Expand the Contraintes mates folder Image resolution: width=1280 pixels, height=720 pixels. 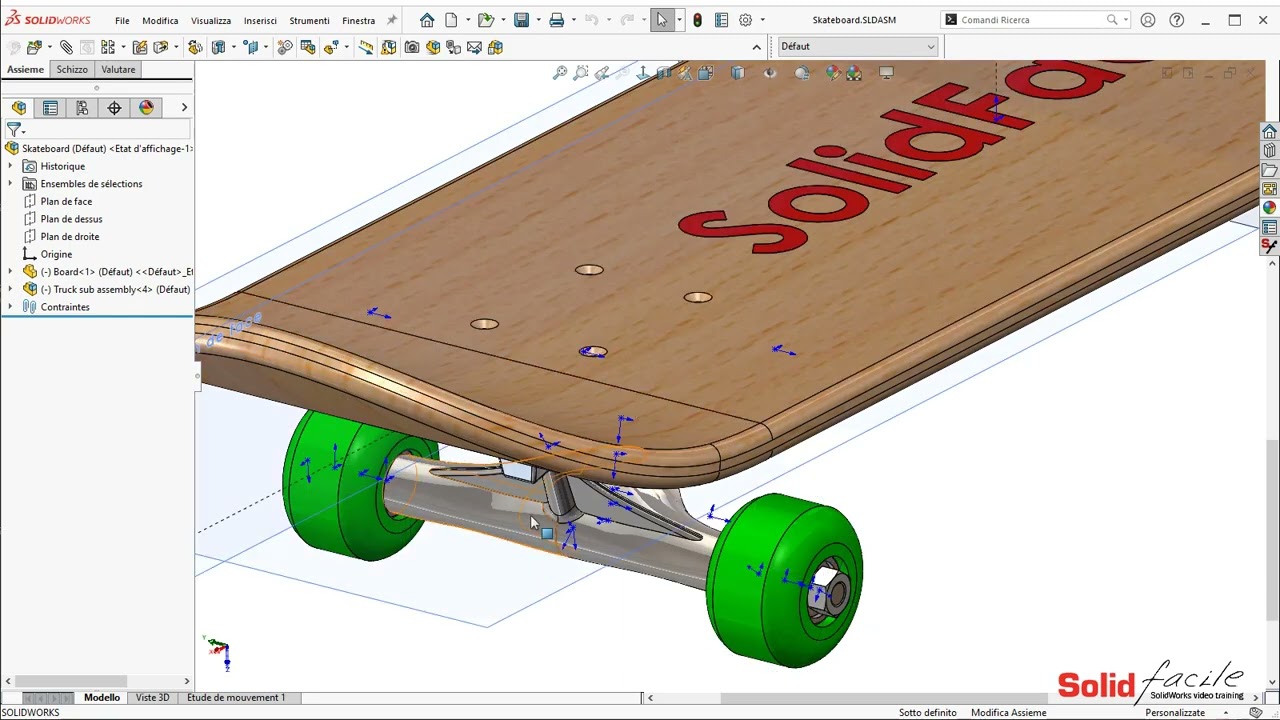(10, 307)
